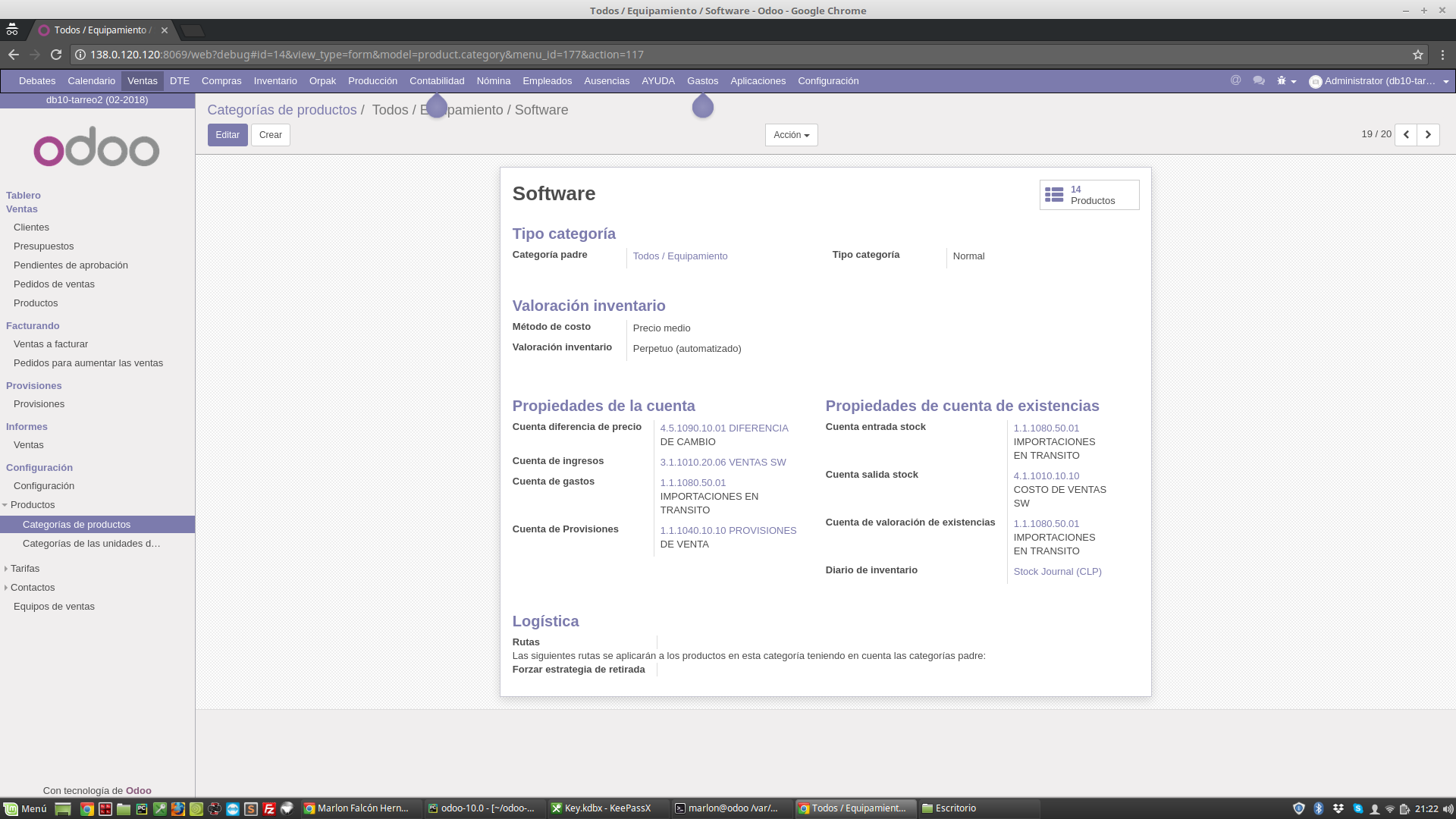Click the Bluetooth tray icon
The height and width of the screenshot is (819, 1456).
tap(1319, 808)
